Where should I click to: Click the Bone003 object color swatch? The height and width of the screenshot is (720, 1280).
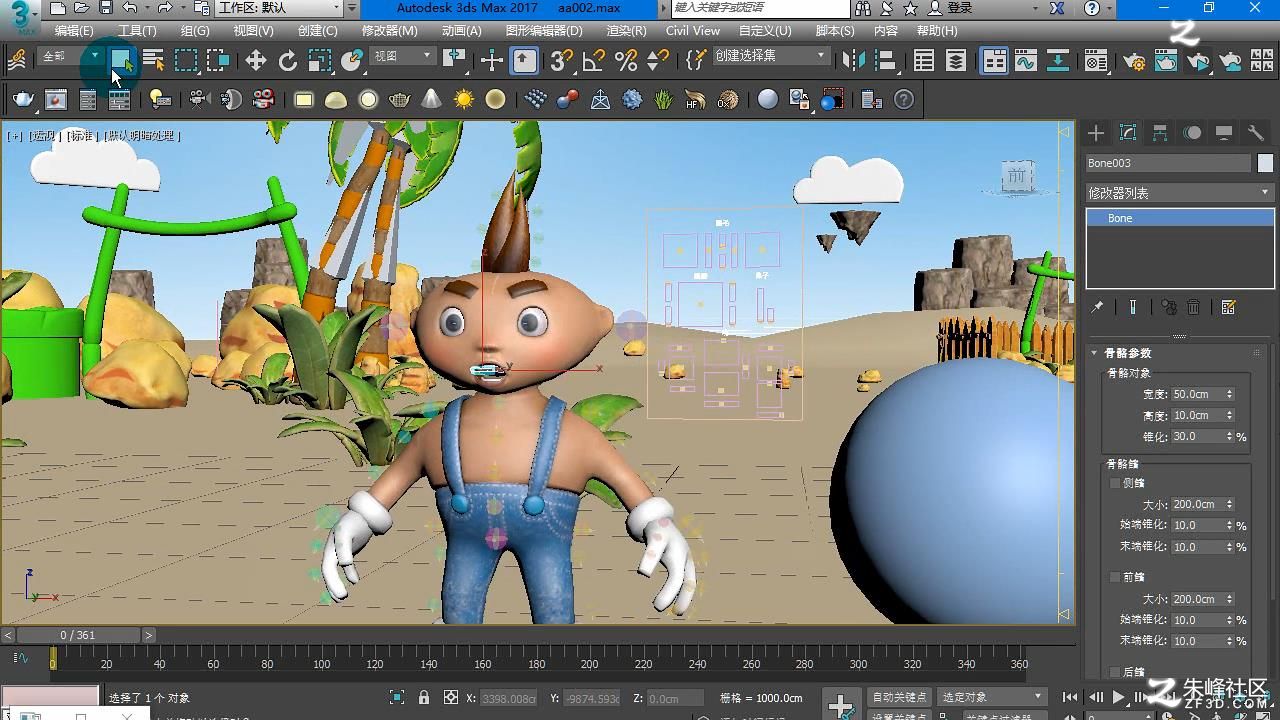click(1265, 163)
